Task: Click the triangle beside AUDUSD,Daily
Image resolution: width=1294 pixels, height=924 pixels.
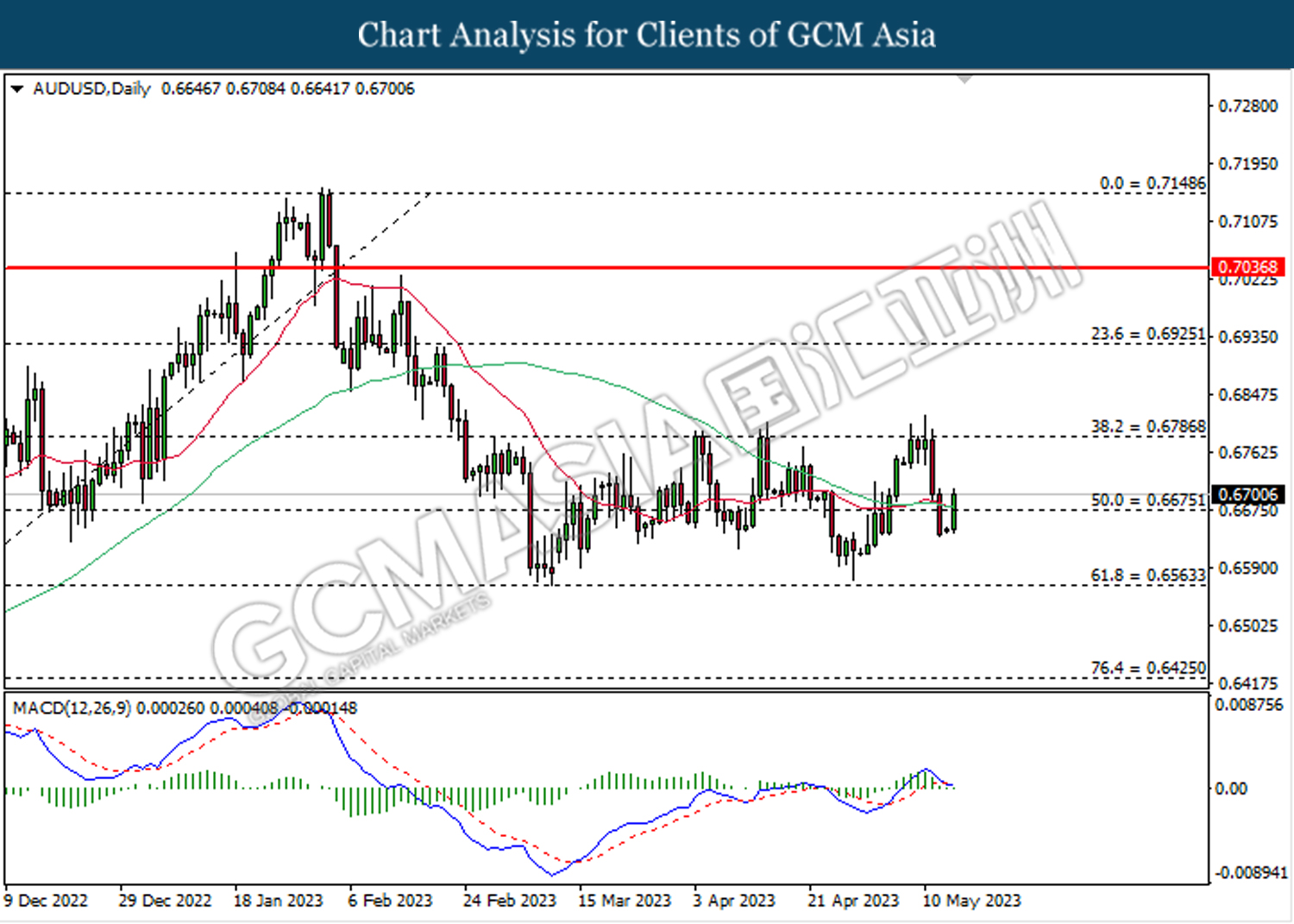Action: pos(16,89)
